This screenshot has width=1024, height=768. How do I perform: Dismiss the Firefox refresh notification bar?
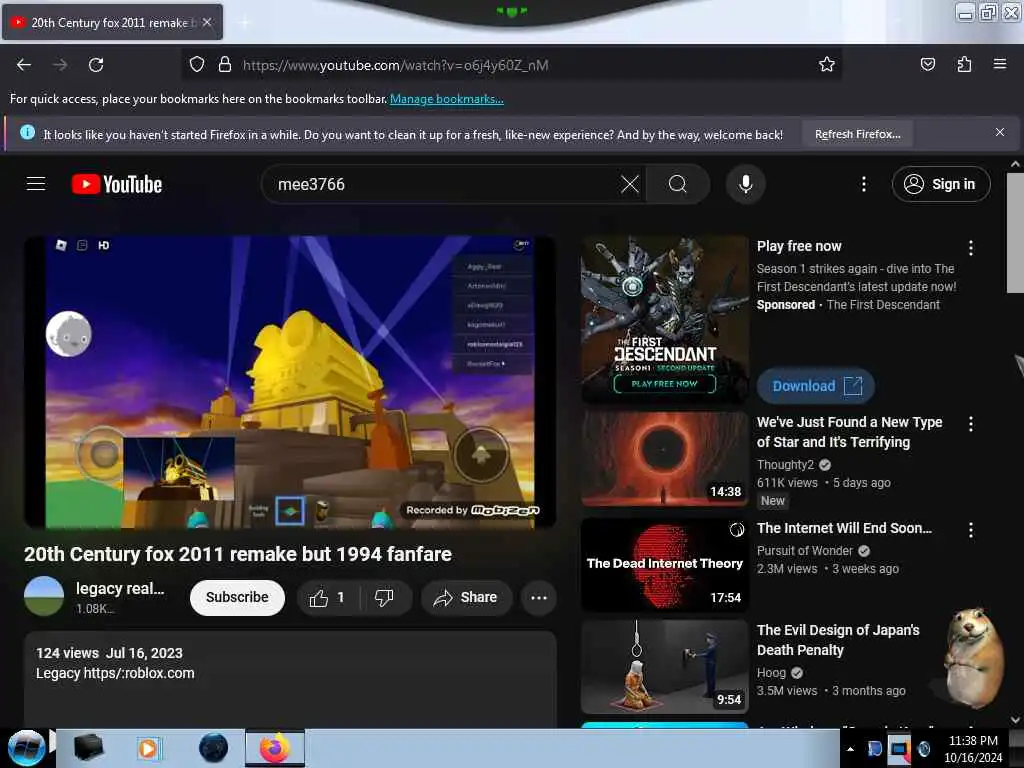coord(999,133)
